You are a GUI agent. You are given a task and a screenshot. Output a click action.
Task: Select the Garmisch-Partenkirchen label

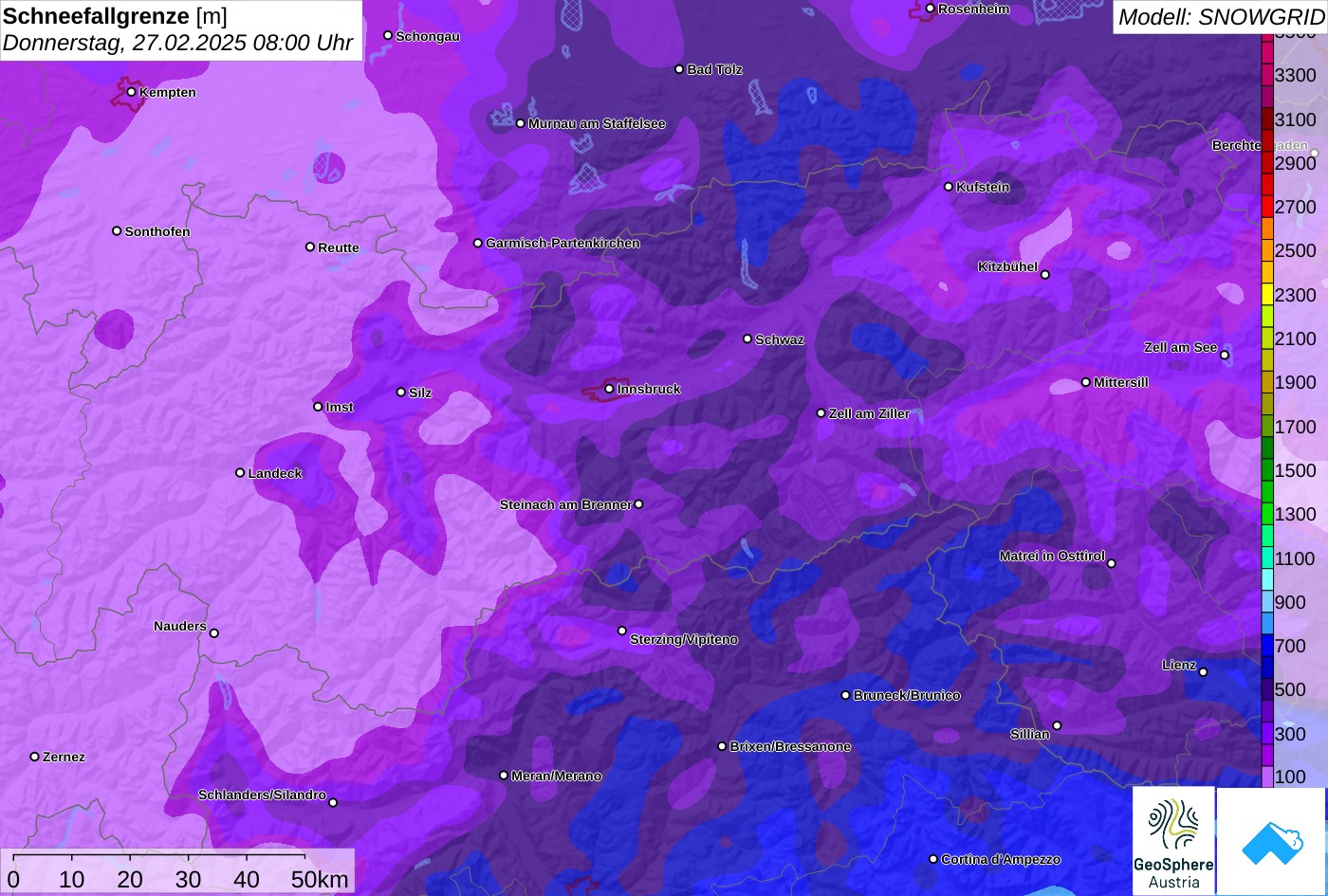[563, 243]
